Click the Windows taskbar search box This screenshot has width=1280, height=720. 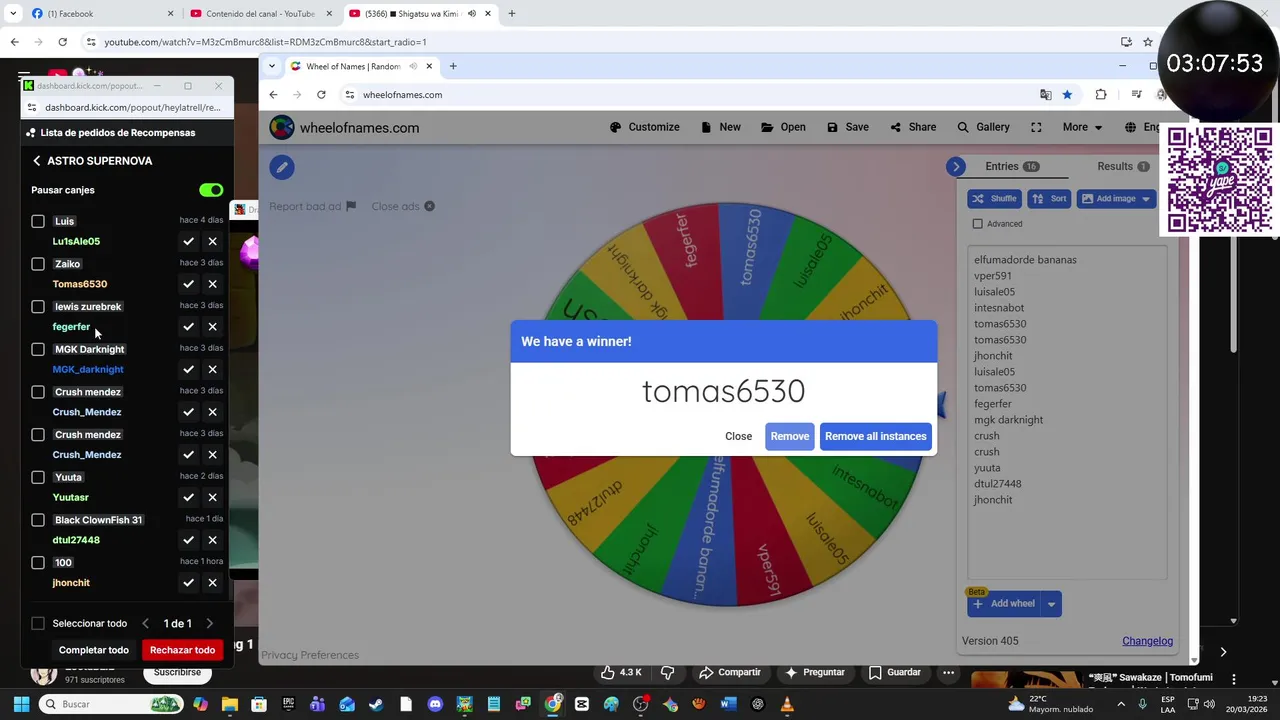110,704
